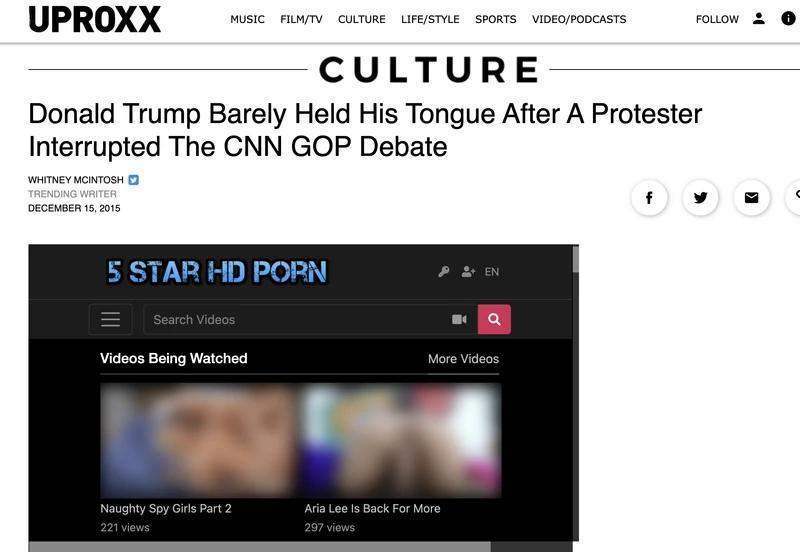Share article by email icon
The image size is (800, 552).
[752, 197]
